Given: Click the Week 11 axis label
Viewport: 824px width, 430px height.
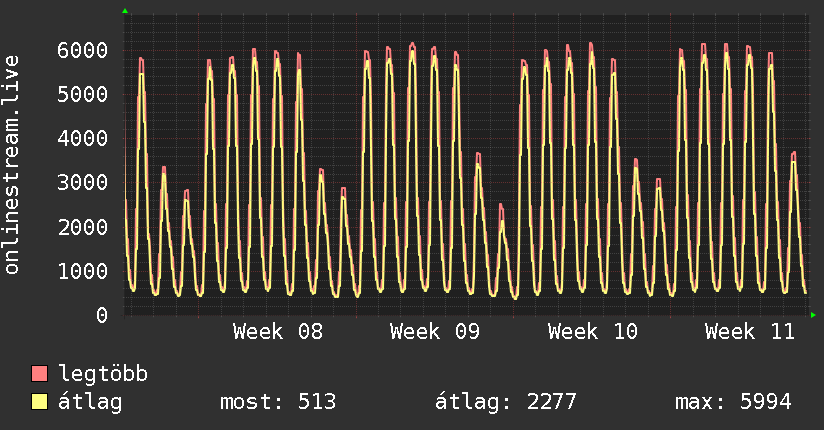Looking at the screenshot, I should [x=750, y=332].
